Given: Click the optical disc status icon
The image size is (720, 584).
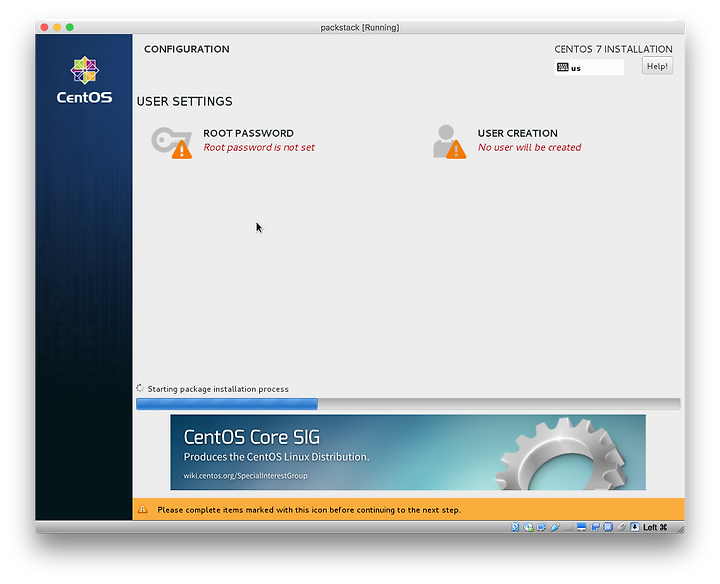Looking at the screenshot, I should pyautogui.click(x=529, y=527).
